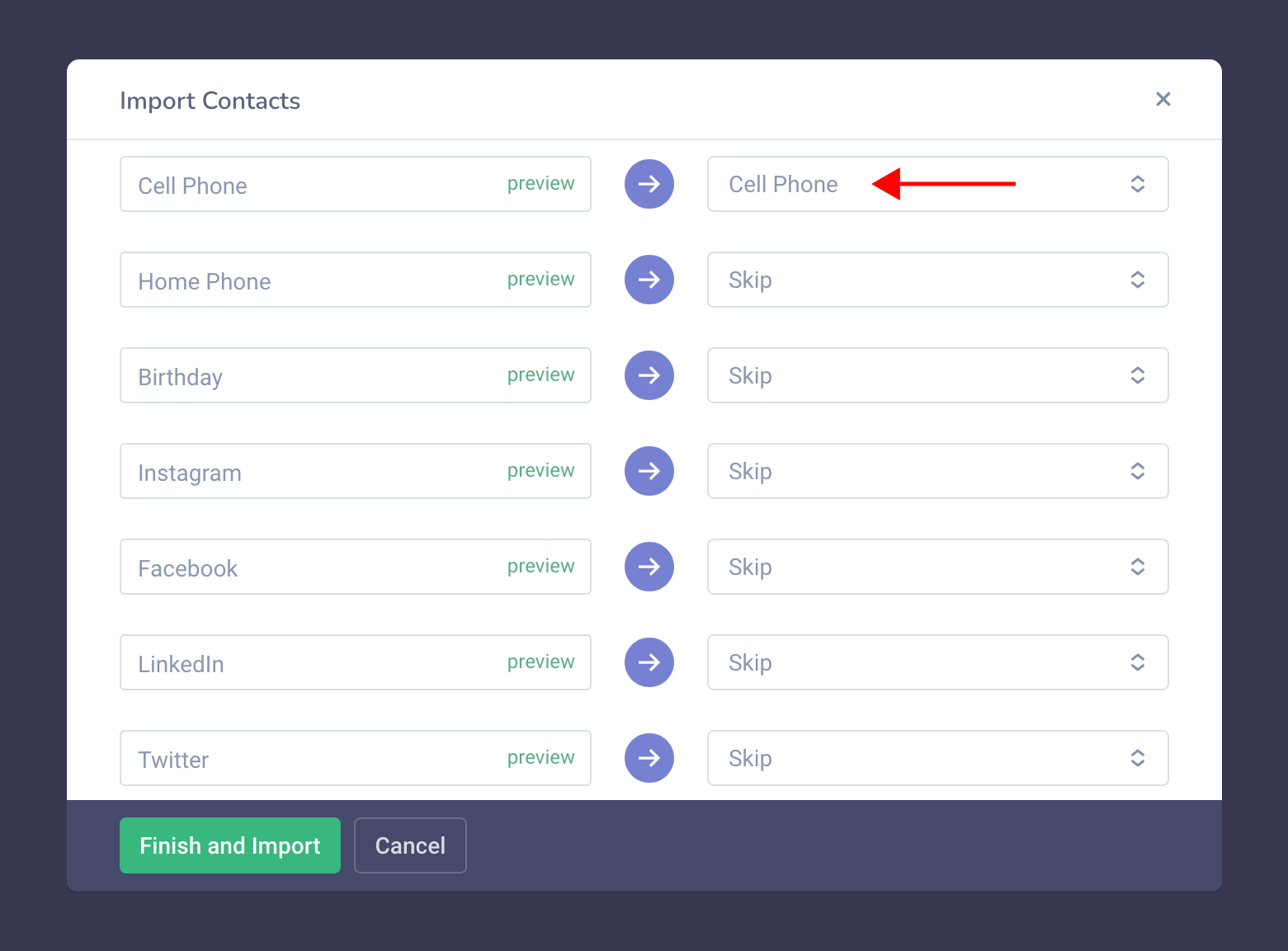
Task: Expand the Skip dropdown for Birthday
Action: click(x=938, y=375)
